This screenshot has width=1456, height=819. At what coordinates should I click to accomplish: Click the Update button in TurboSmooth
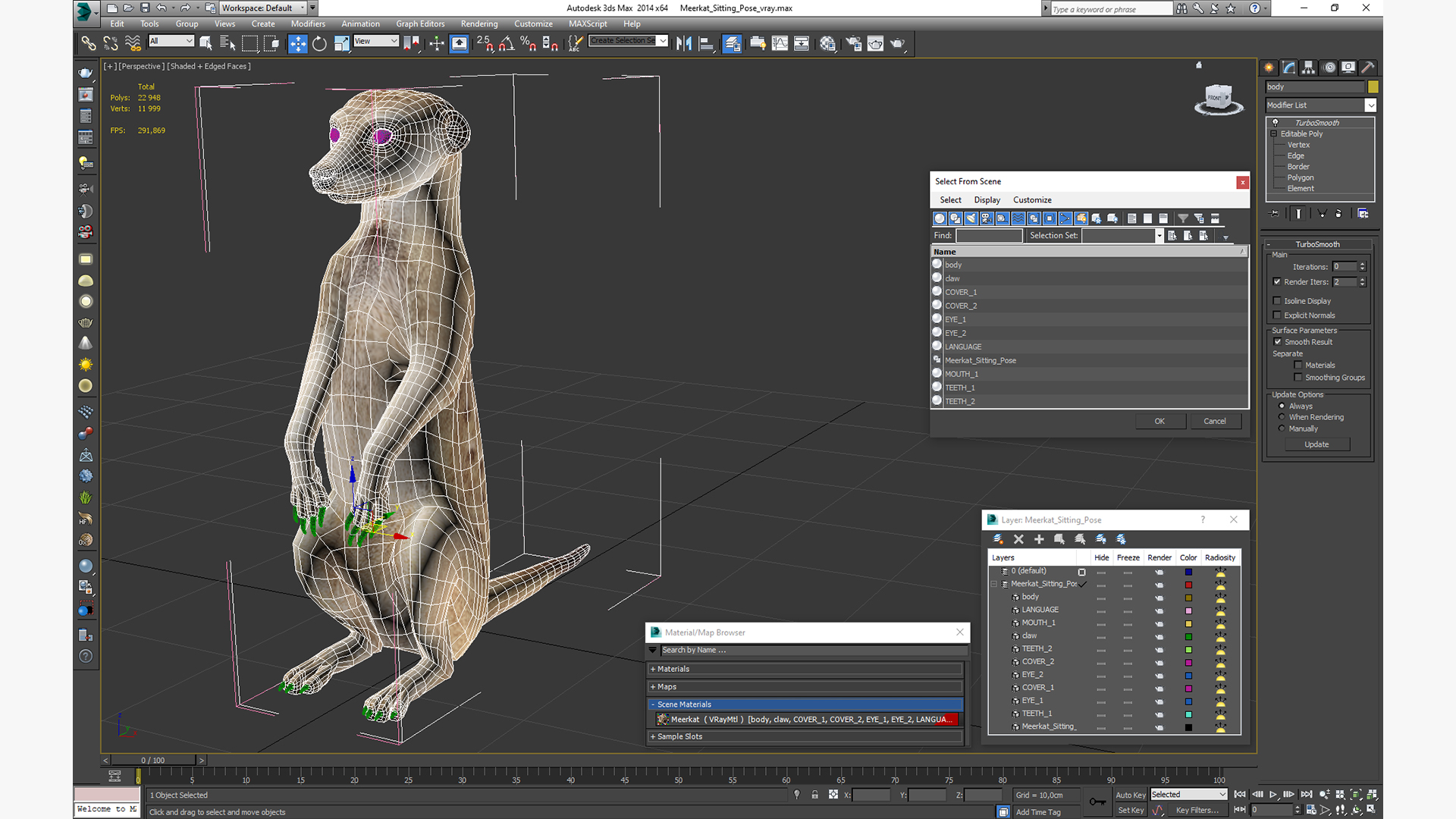(1316, 444)
